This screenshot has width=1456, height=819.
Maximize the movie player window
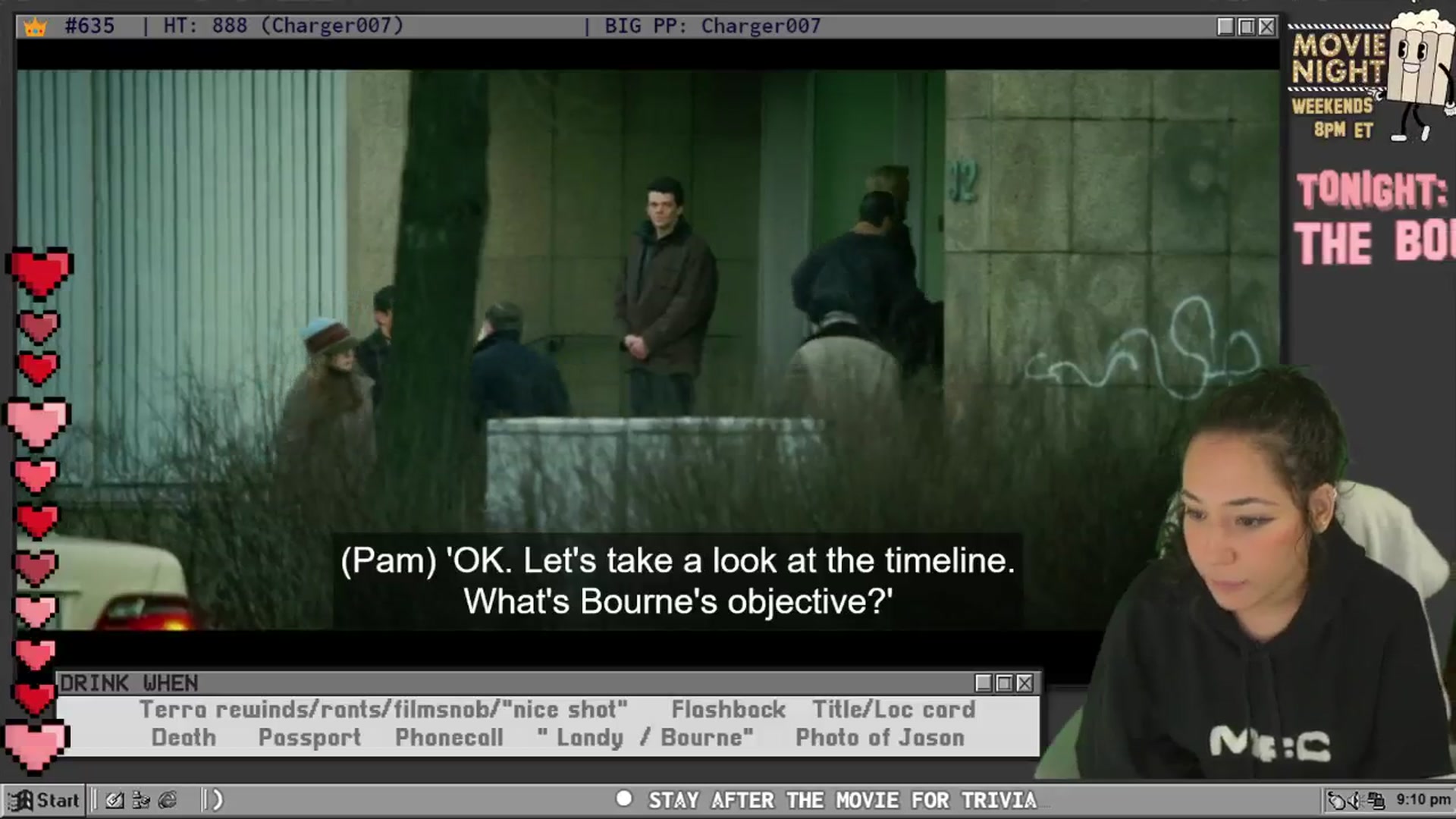(1246, 27)
